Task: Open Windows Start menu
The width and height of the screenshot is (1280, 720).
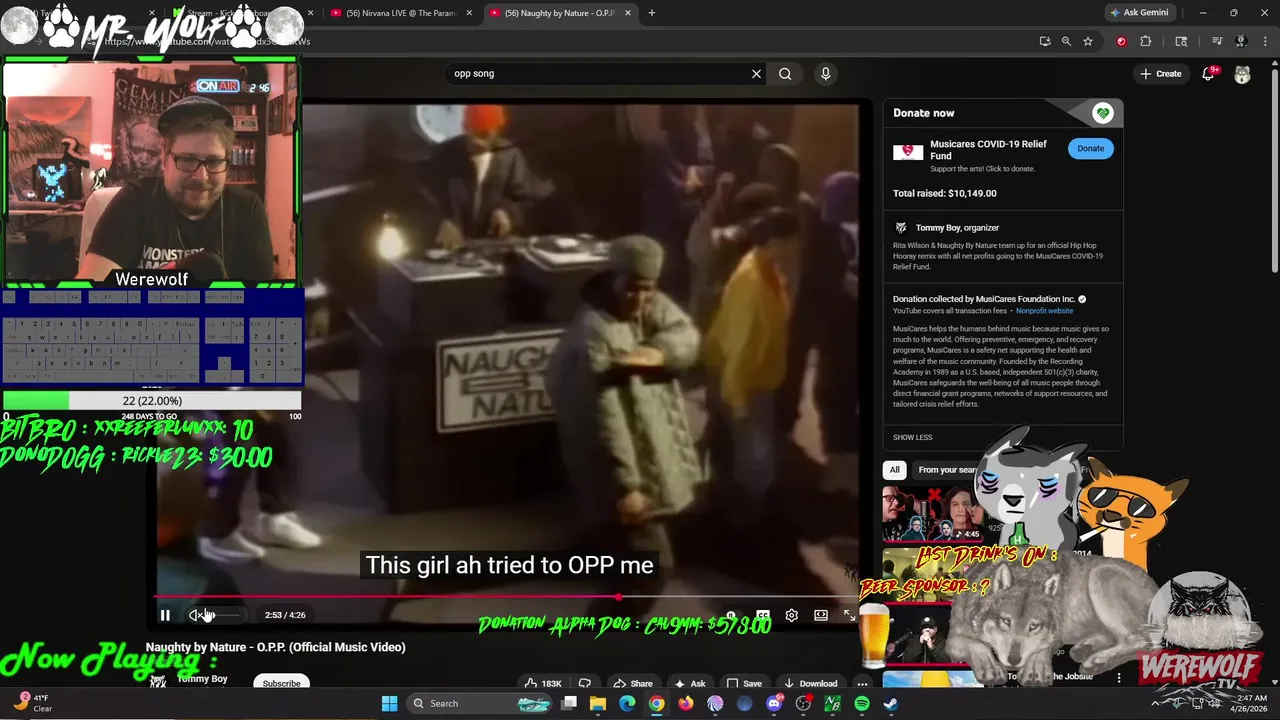Action: [x=390, y=704]
